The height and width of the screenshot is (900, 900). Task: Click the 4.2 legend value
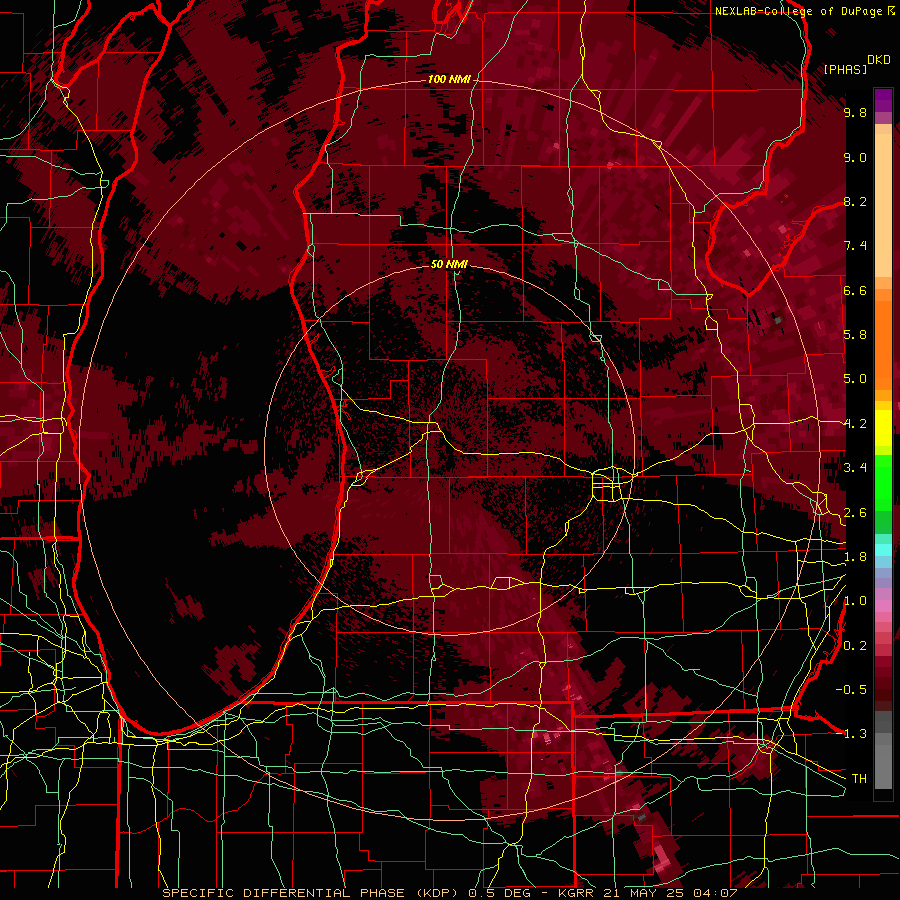click(855, 424)
